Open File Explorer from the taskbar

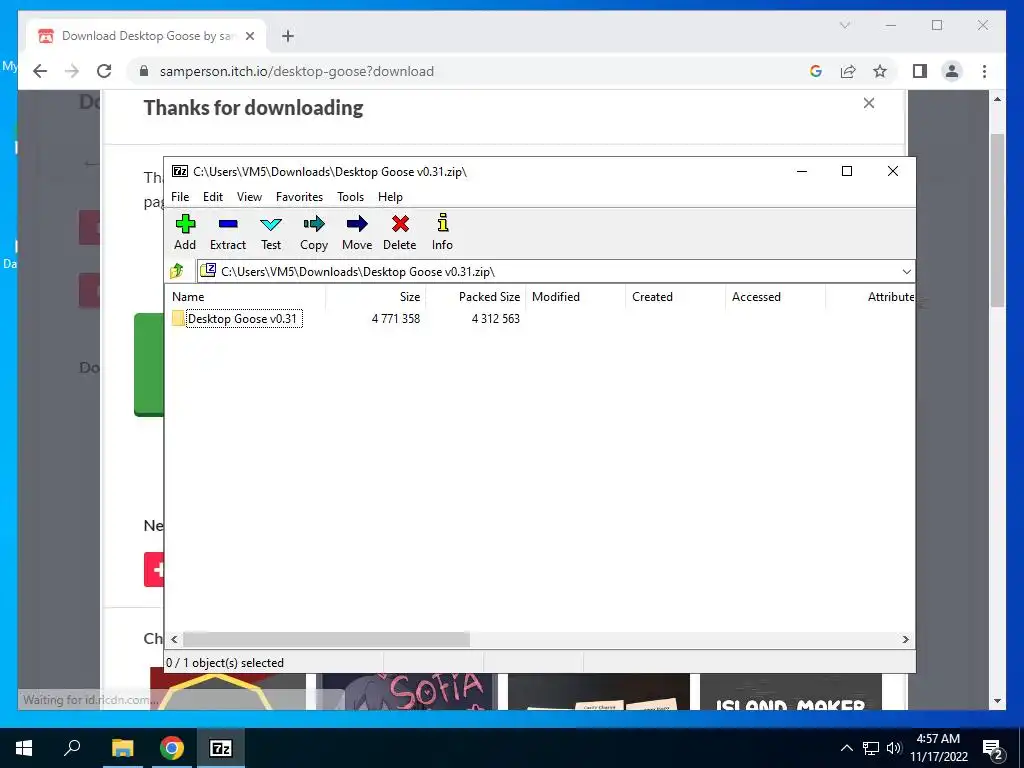point(122,748)
